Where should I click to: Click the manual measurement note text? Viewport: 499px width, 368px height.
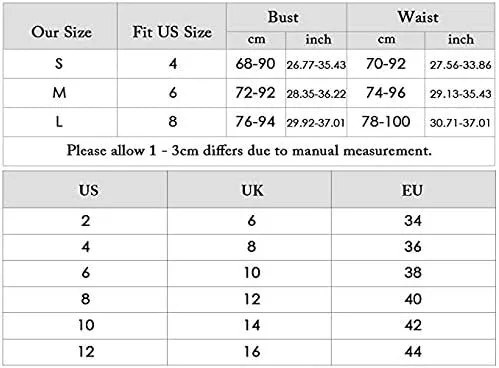pos(249,151)
